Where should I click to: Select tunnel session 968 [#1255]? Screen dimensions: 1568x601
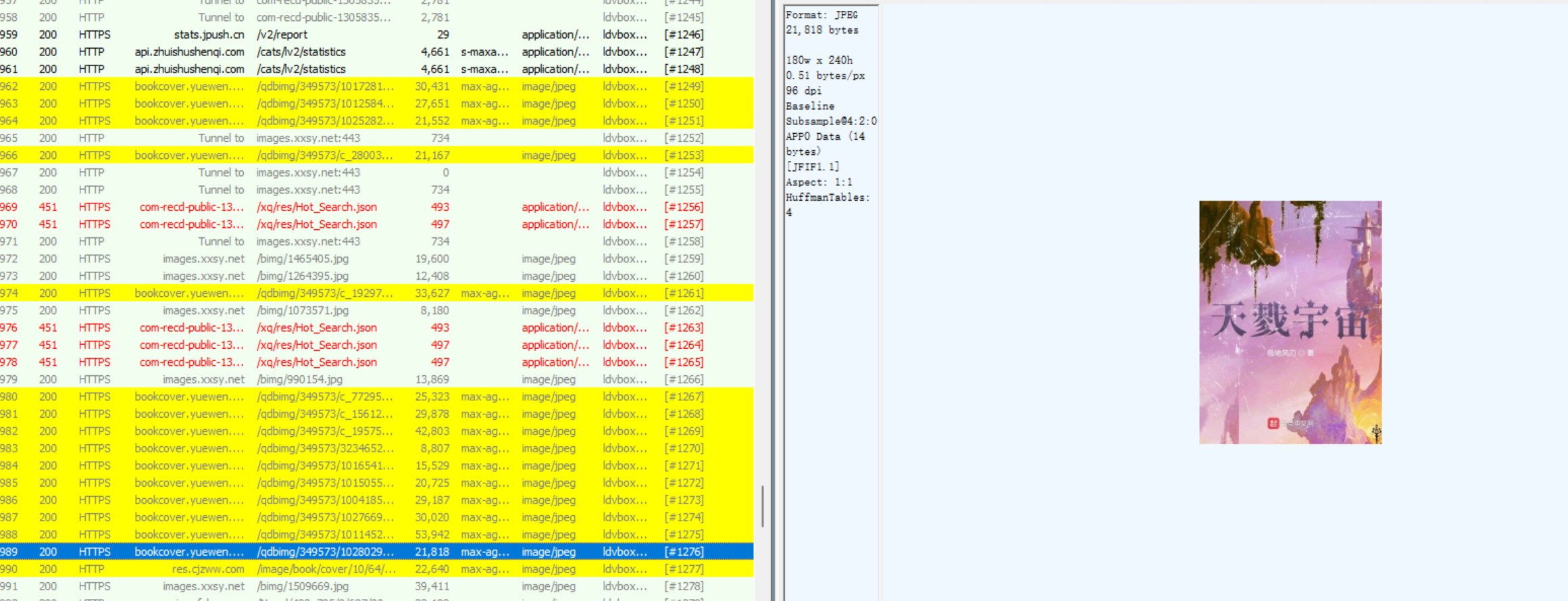(377, 190)
